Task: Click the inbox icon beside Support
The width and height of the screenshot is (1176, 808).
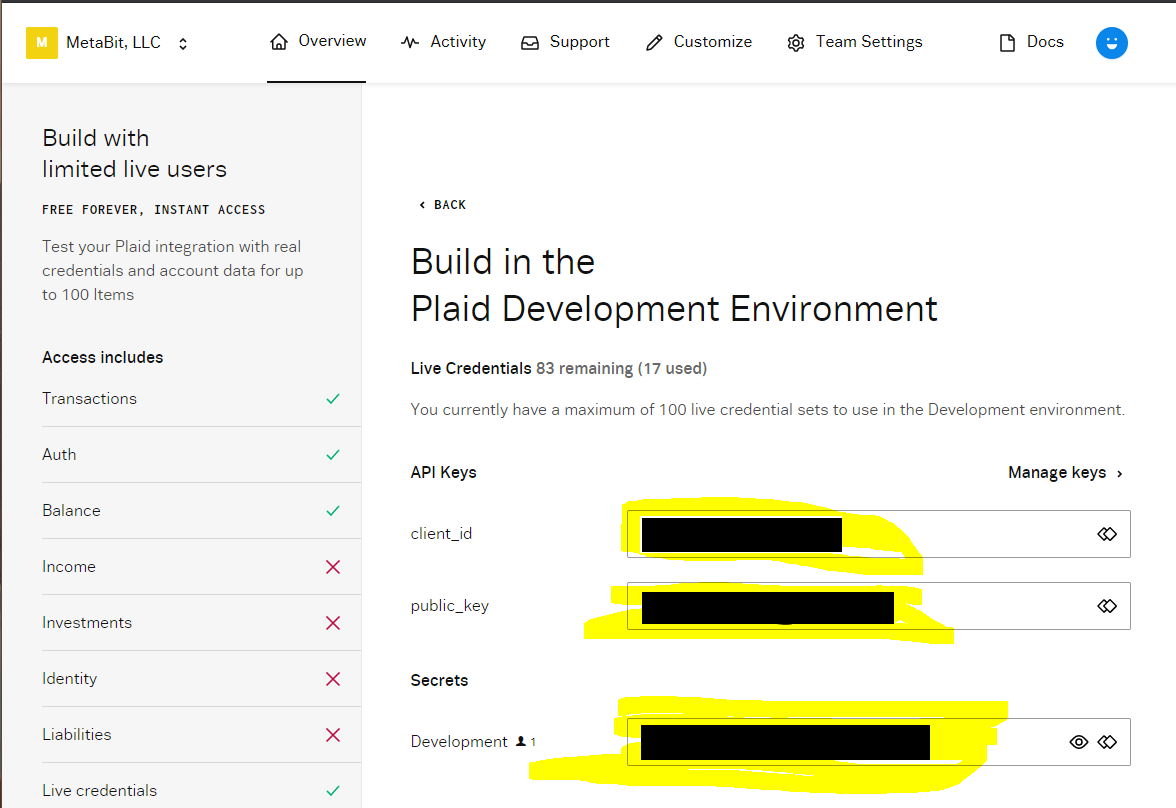Action: (530, 43)
